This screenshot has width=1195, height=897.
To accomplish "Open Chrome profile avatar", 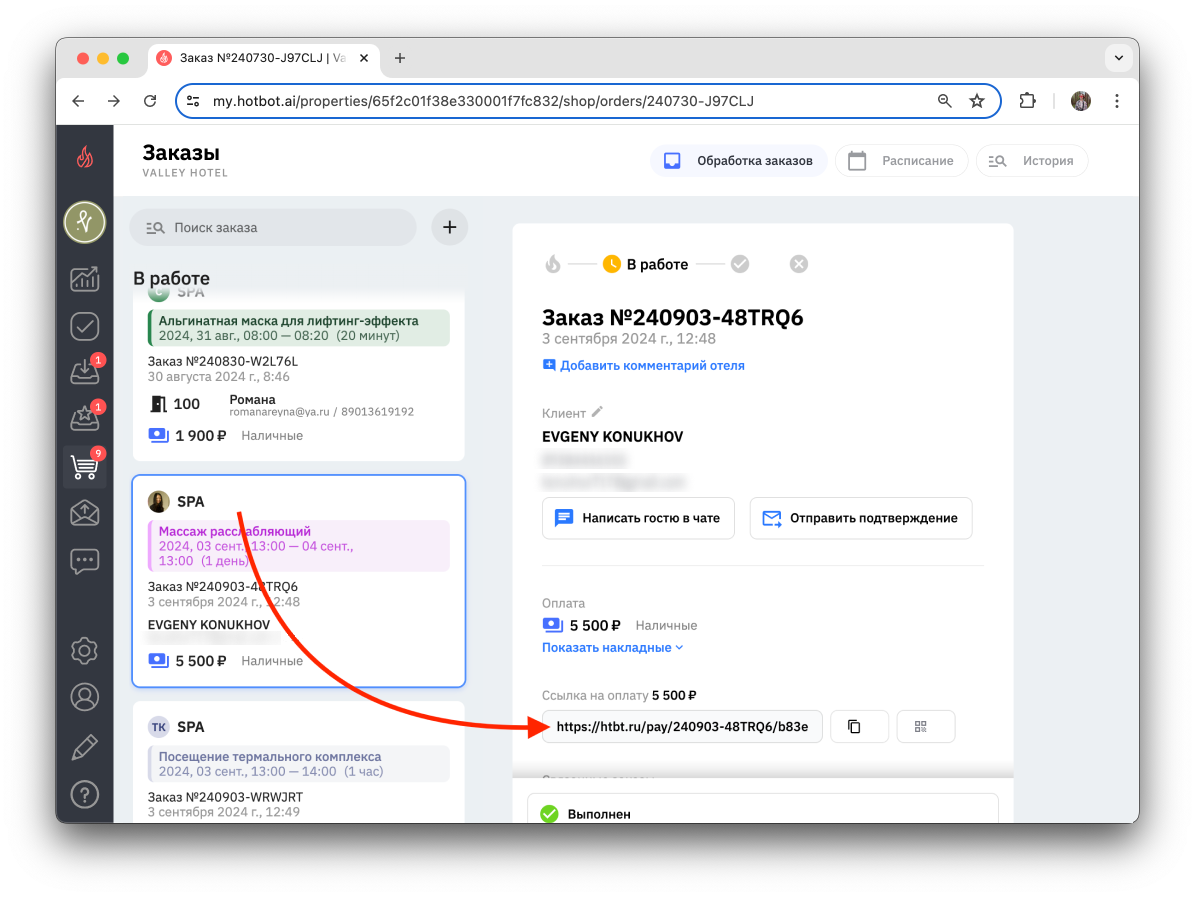I will coord(1081,101).
